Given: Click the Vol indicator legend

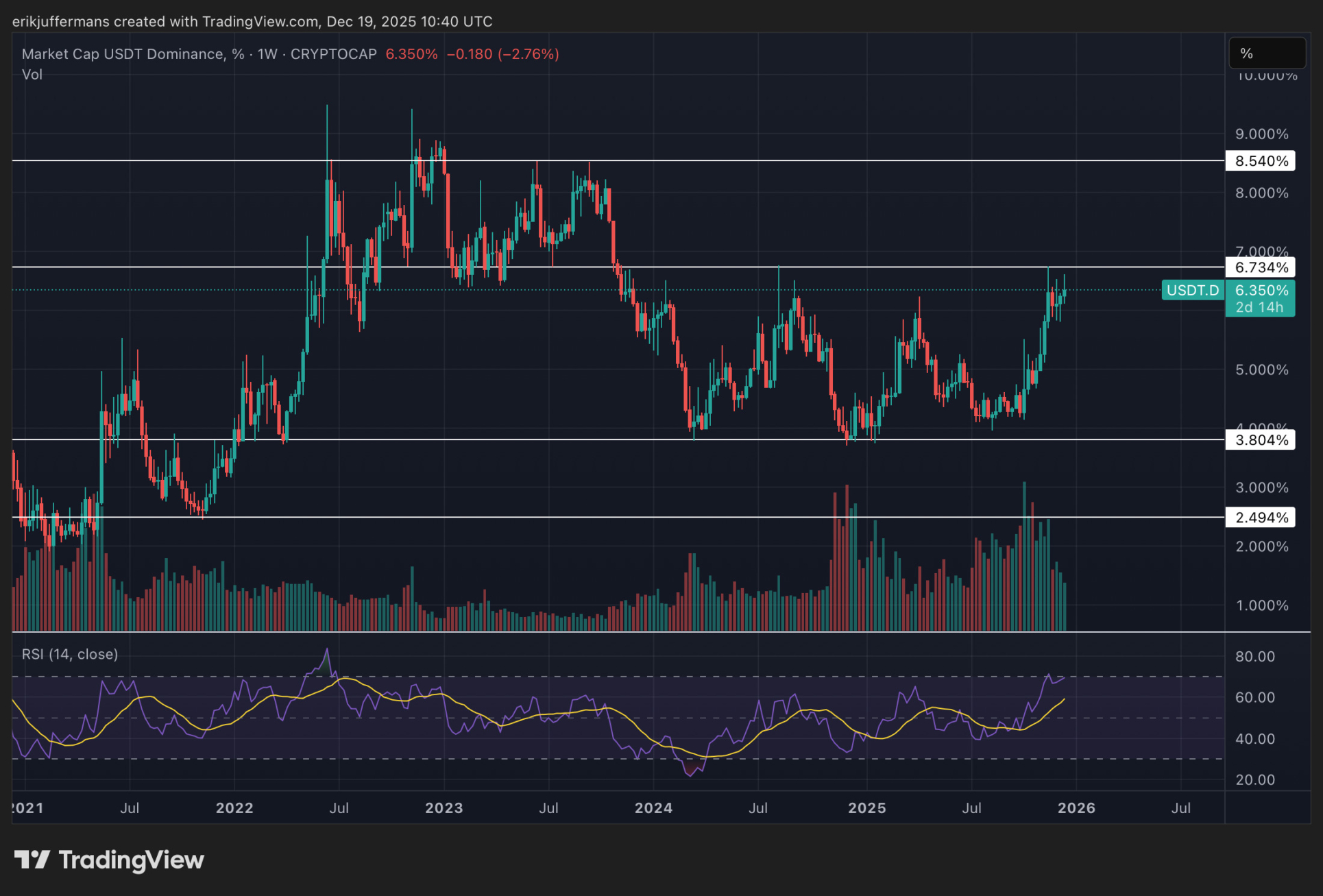Looking at the screenshot, I should coord(32,74).
